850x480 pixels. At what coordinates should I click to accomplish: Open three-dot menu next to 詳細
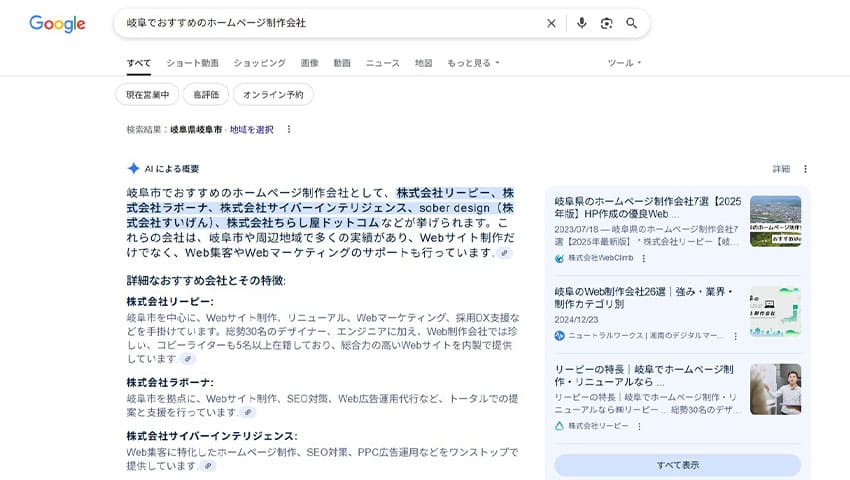[x=805, y=169]
